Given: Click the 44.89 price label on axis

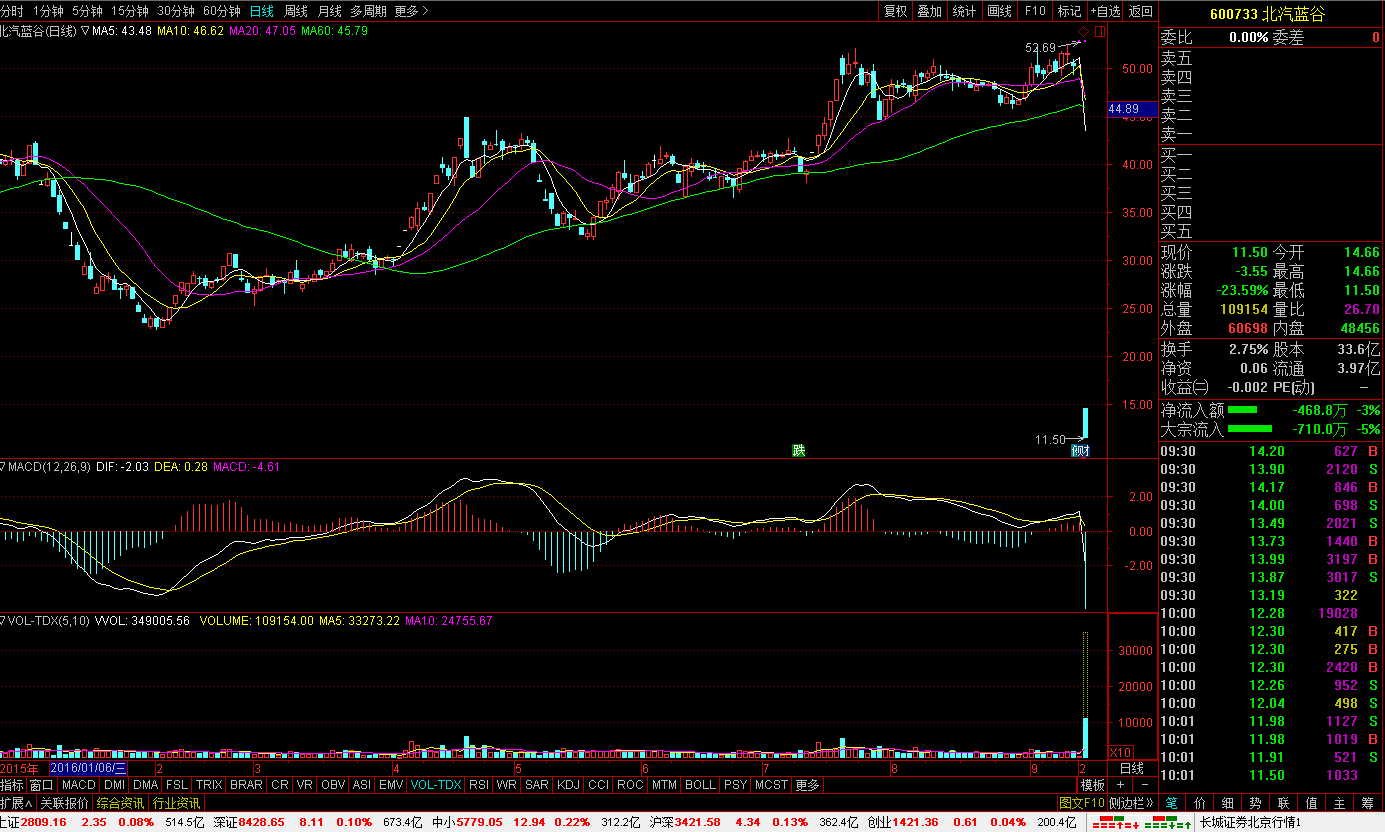Looking at the screenshot, I should coord(1131,108).
